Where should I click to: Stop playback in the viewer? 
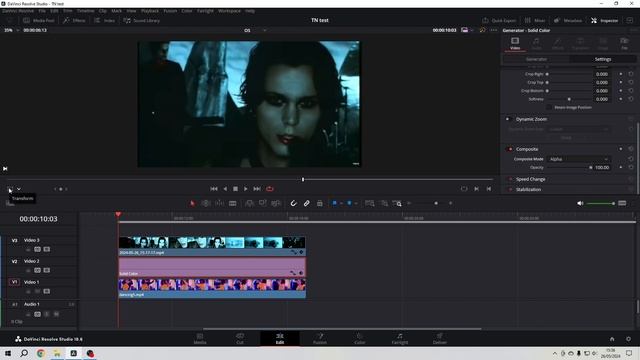236,189
